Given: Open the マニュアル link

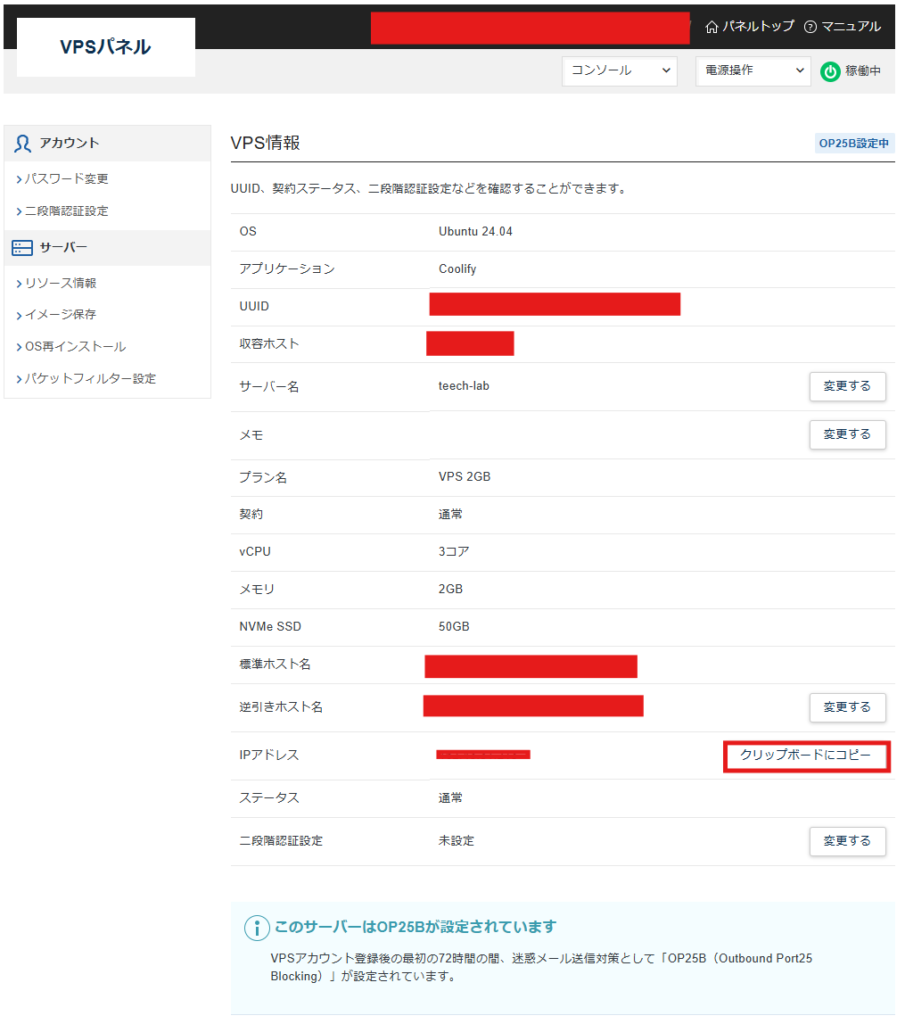Looking at the screenshot, I should pos(851,26).
